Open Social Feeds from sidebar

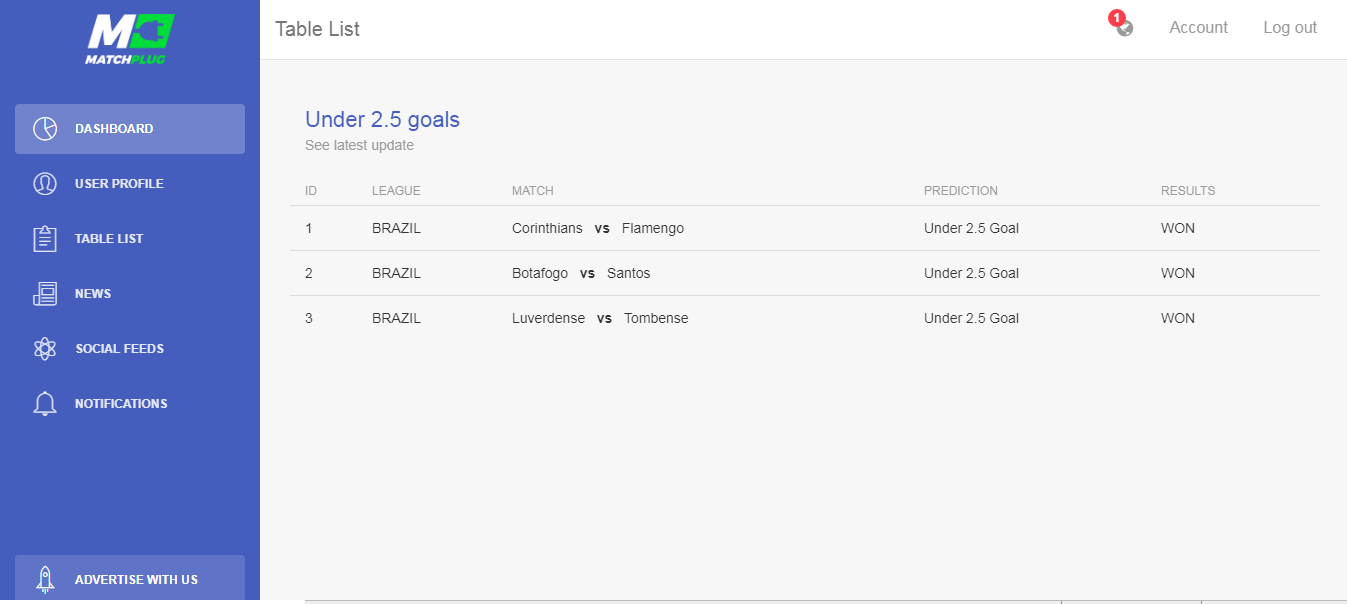tap(130, 349)
